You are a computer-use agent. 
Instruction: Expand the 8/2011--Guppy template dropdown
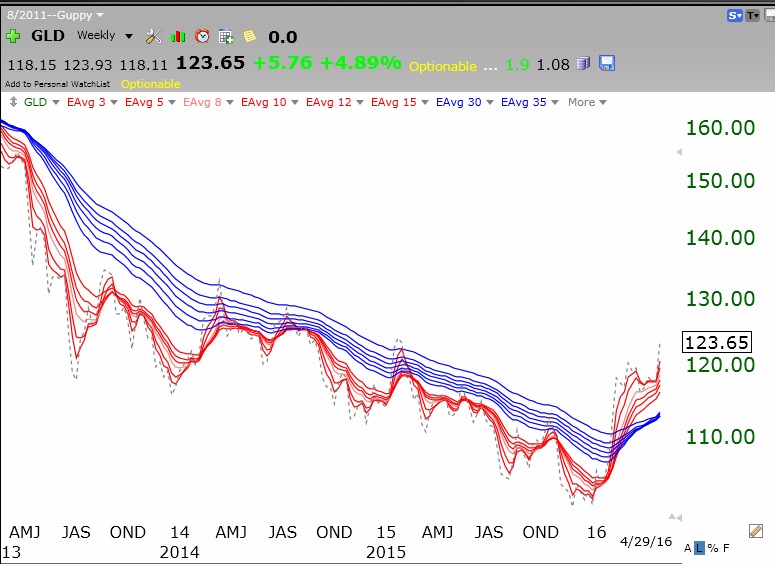point(53,15)
